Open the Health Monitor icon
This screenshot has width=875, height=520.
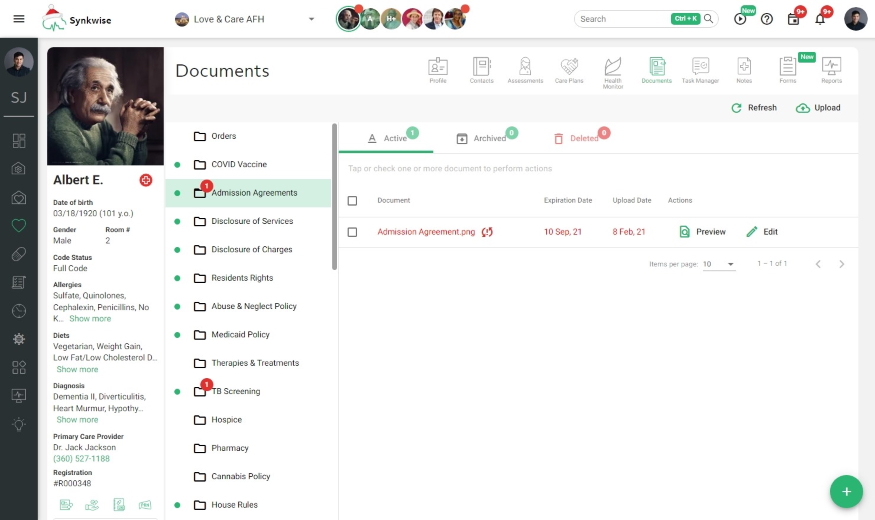click(x=612, y=70)
